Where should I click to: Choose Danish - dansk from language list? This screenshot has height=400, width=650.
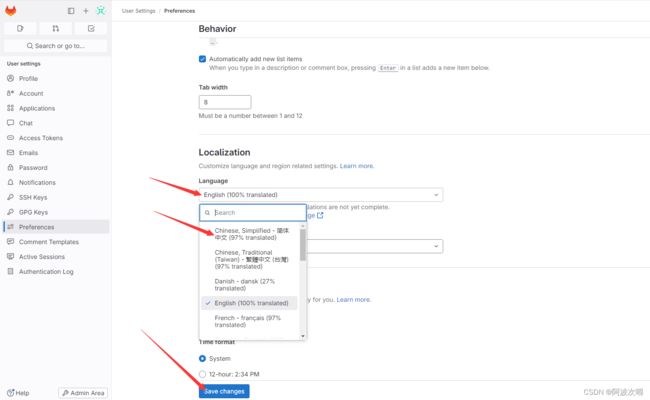[249, 285]
